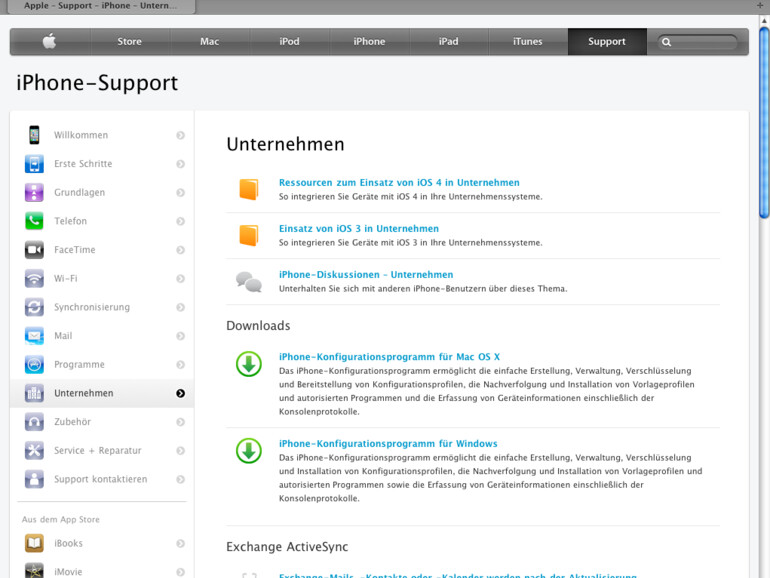
Task: Click arrow next to Wi-Fi
Action: coord(181,278)
